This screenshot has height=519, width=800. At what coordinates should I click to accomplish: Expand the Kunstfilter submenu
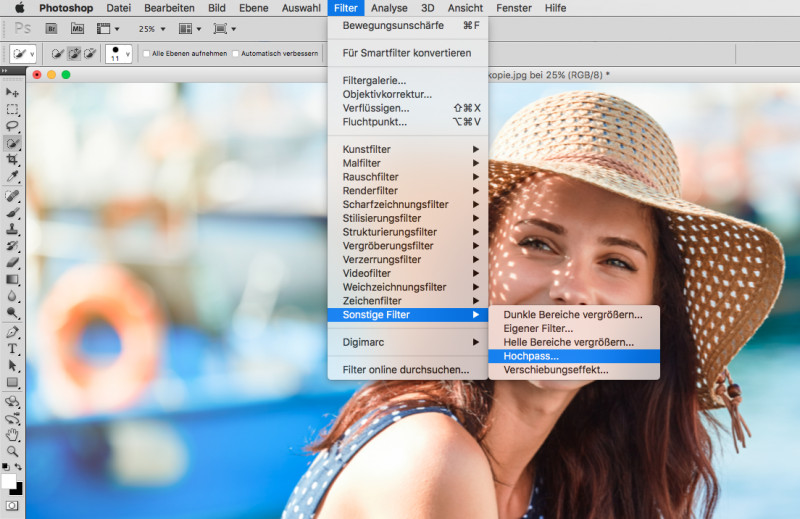point(408,149)
